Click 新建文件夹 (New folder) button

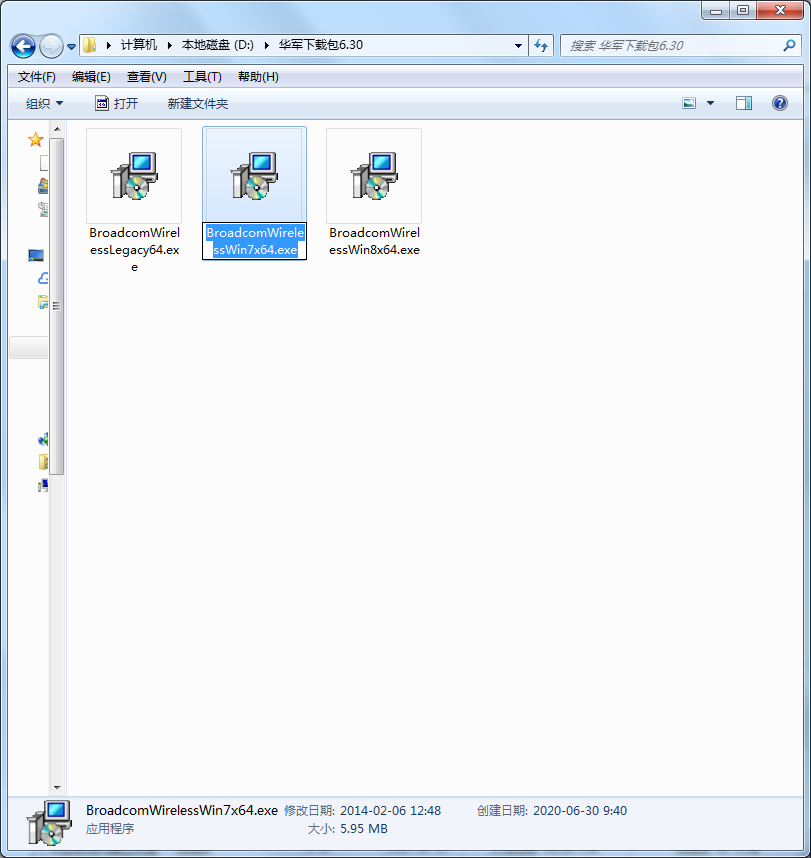pyautogui.click(x=197, y=103)
